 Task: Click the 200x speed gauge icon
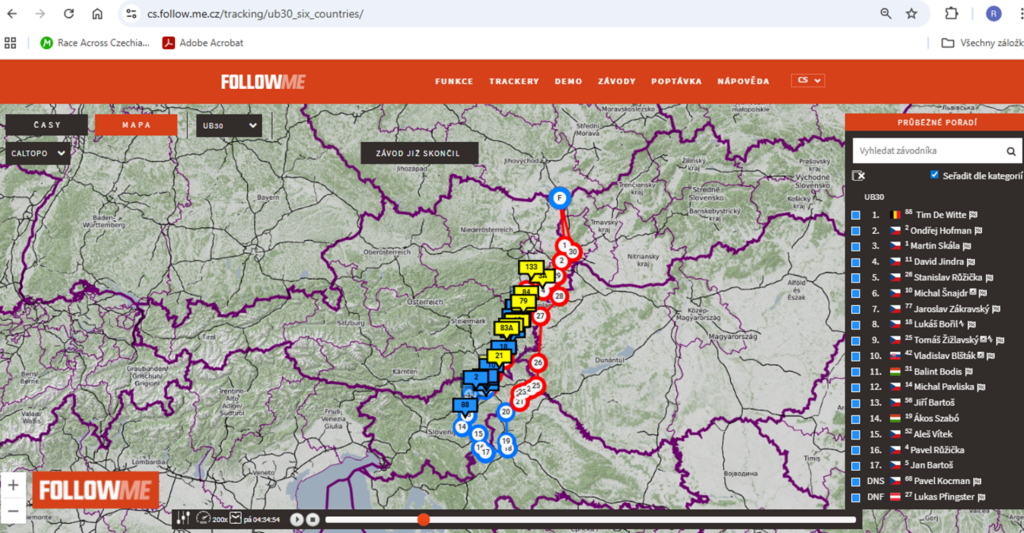[204, 518]
